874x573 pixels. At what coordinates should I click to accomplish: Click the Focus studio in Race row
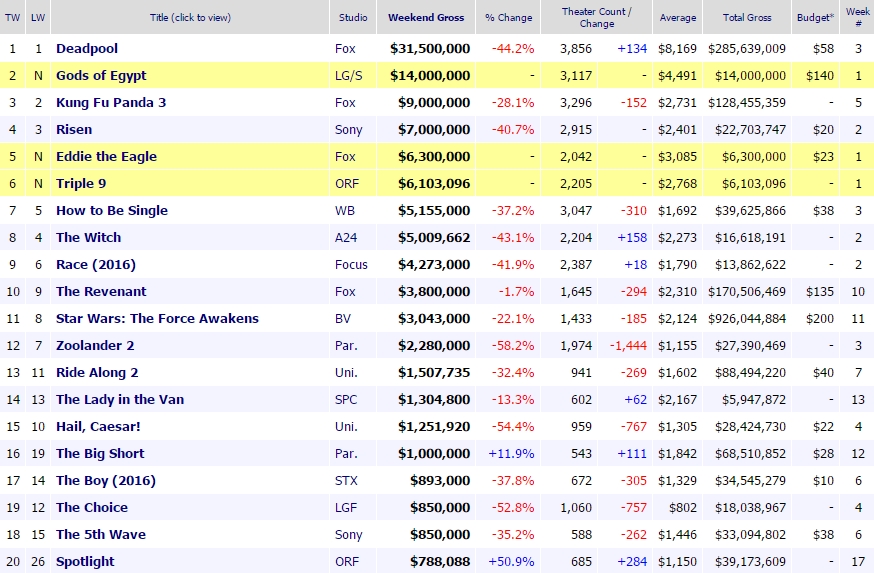coord(351,265)
